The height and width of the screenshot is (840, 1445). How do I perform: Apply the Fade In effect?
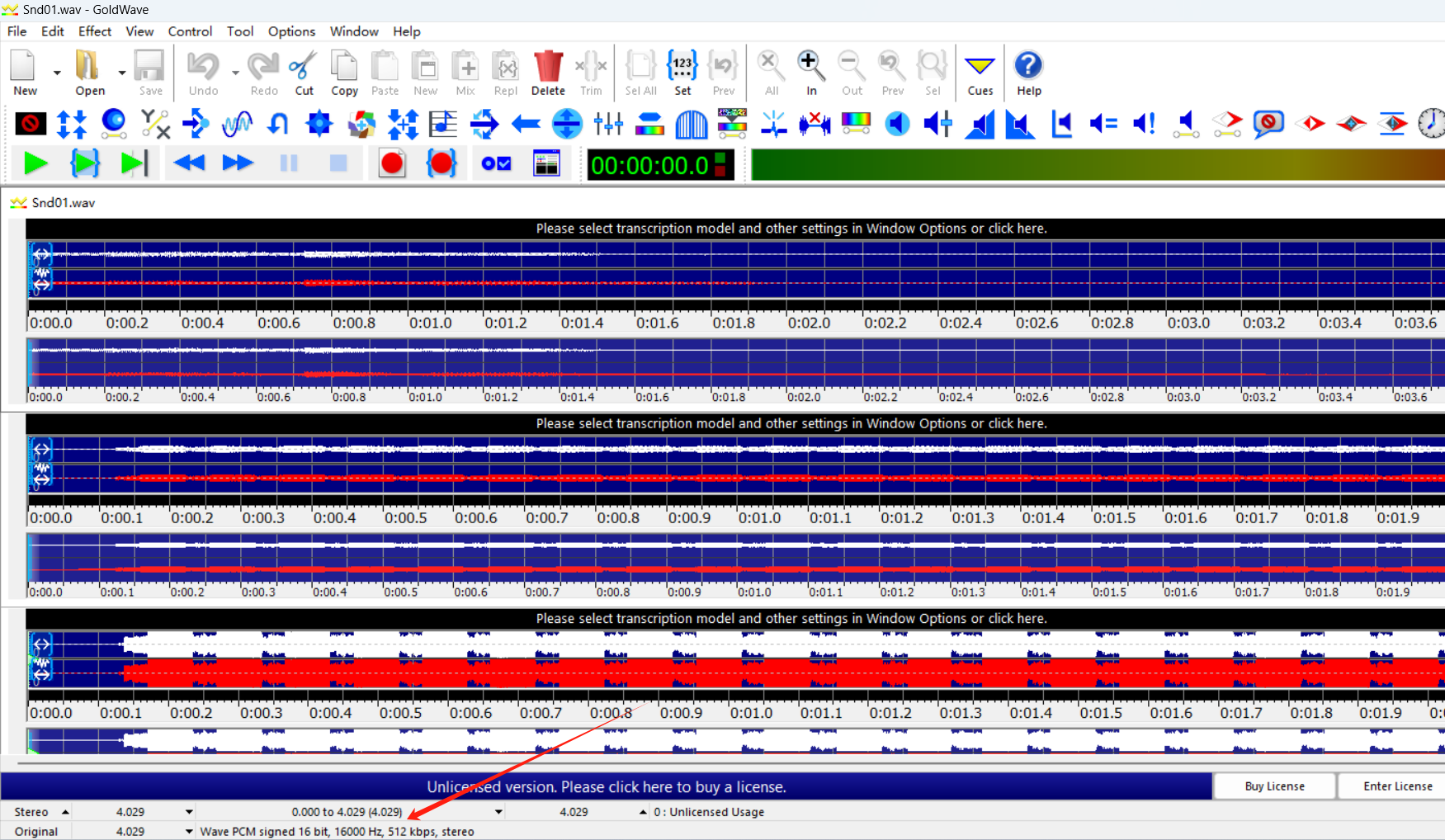[x=980, y=124]
